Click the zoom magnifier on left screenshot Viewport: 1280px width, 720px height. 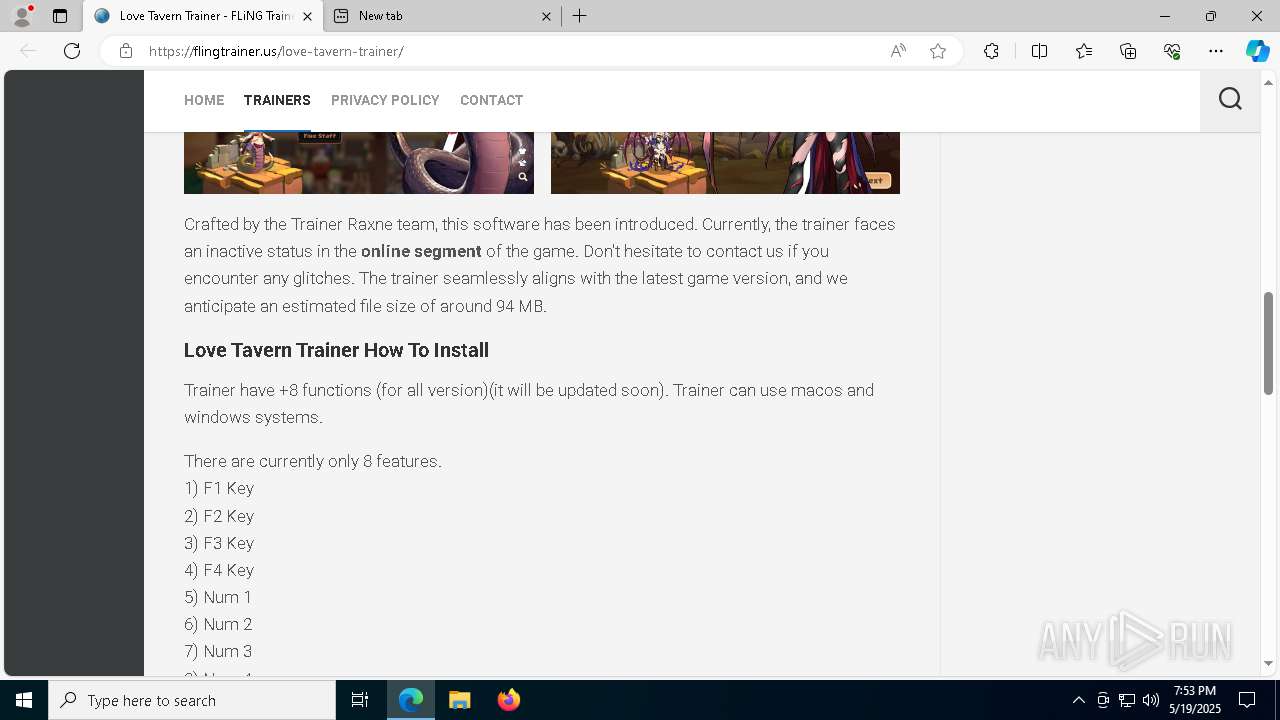[x=522, y=177]
